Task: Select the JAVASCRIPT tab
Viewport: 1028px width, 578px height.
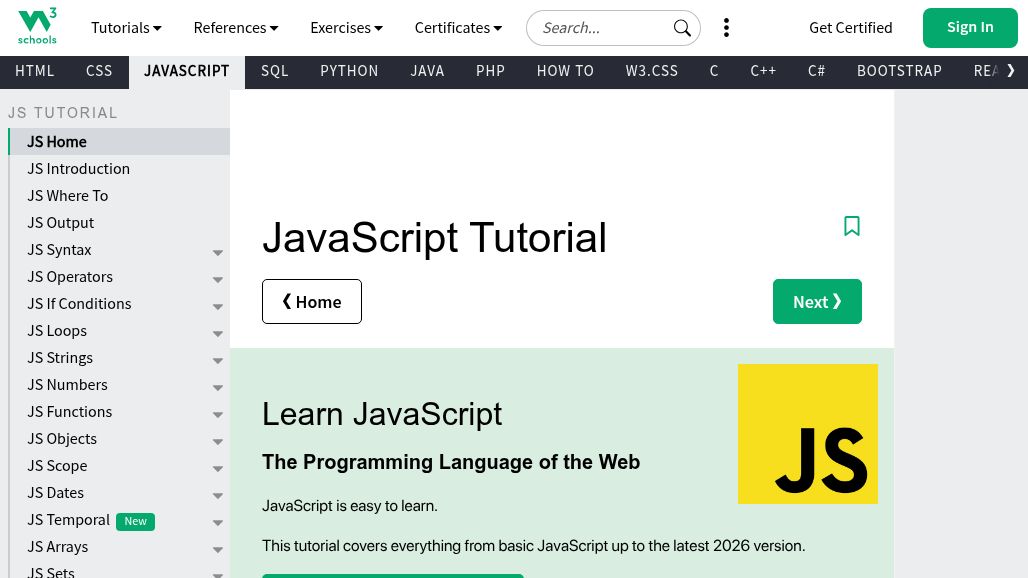Action: (x=187, y=71)
